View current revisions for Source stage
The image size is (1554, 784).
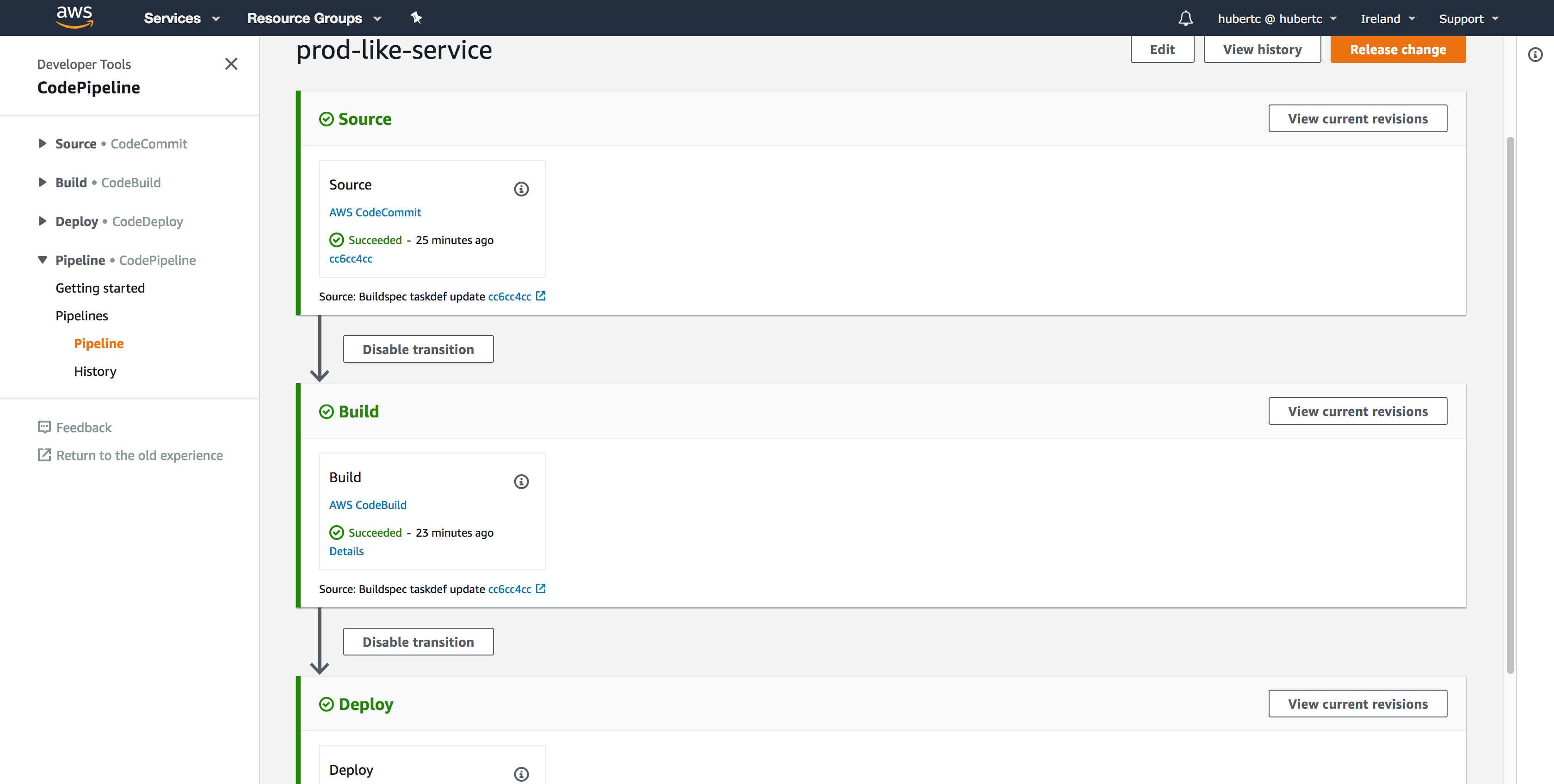tap(1357, 119)
